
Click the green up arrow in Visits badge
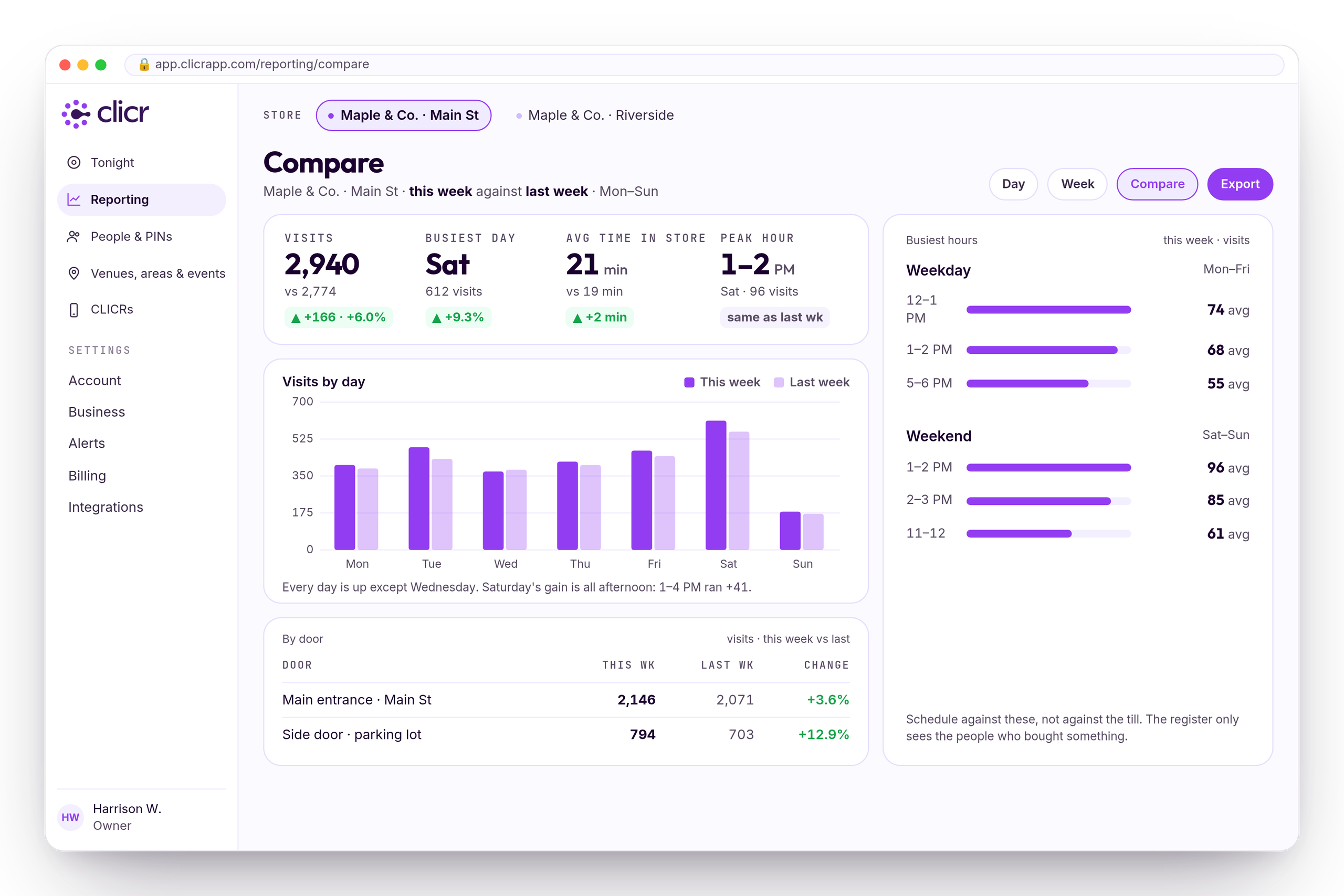click(x=296, y=318)
